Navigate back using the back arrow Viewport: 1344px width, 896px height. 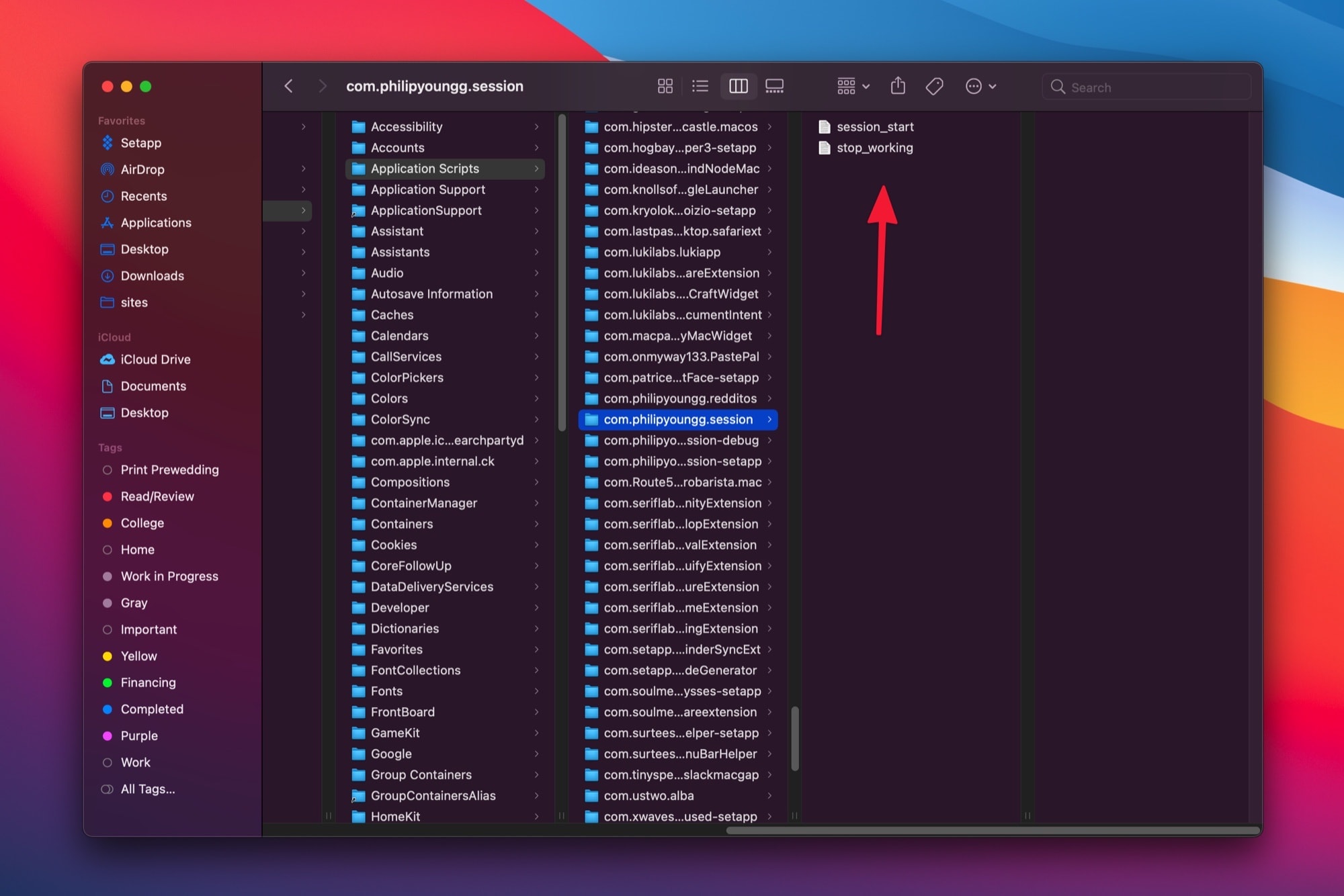pyautogui.click(x=288, y=85)
